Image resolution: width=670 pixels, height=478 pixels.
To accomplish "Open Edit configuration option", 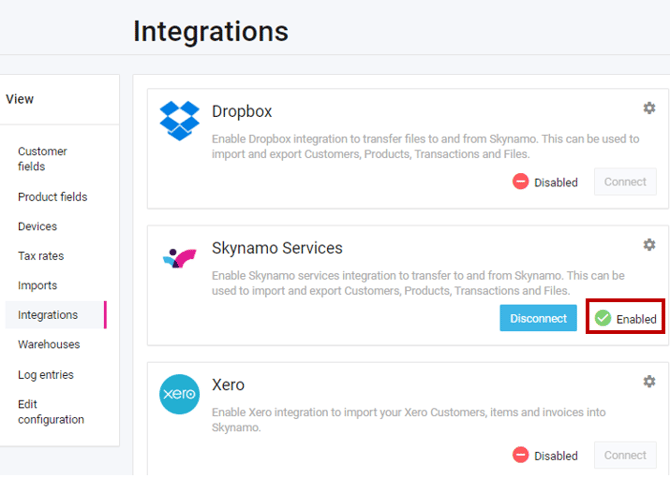I will click(x=51, y=412).
